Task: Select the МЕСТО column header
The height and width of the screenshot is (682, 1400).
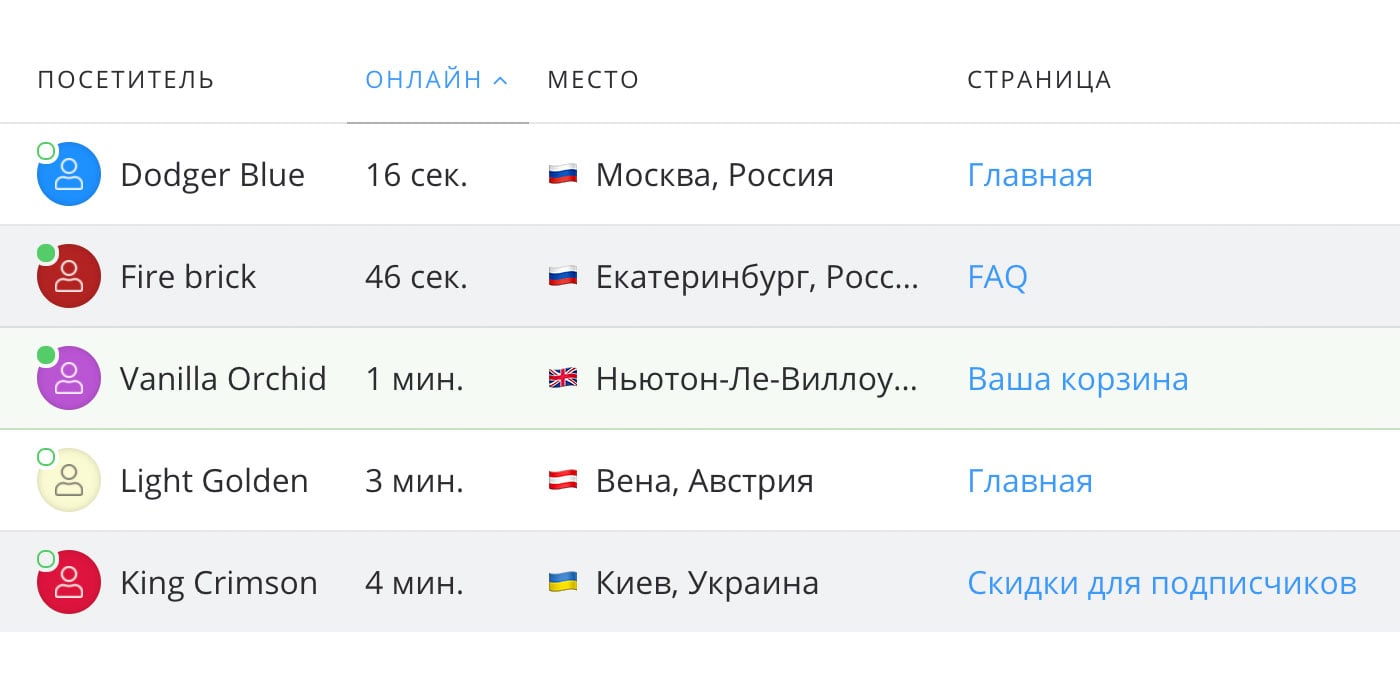Action: pyautogui.click(x=592, y=79)
